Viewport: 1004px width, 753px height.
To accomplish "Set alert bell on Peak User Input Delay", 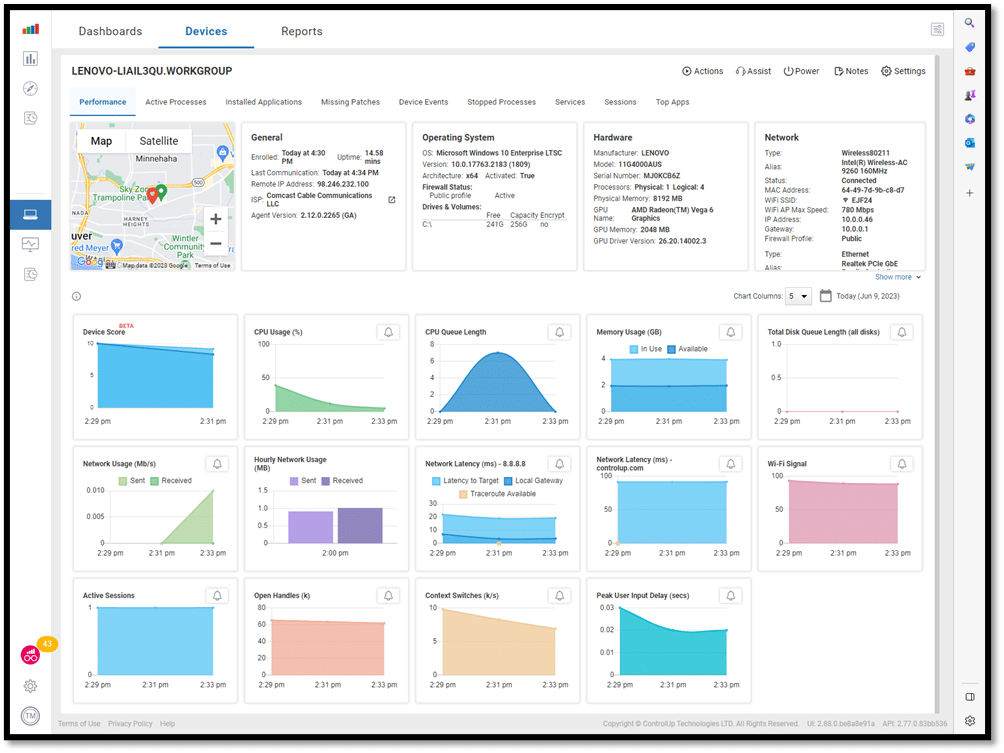I will click(x=731, y=595).
